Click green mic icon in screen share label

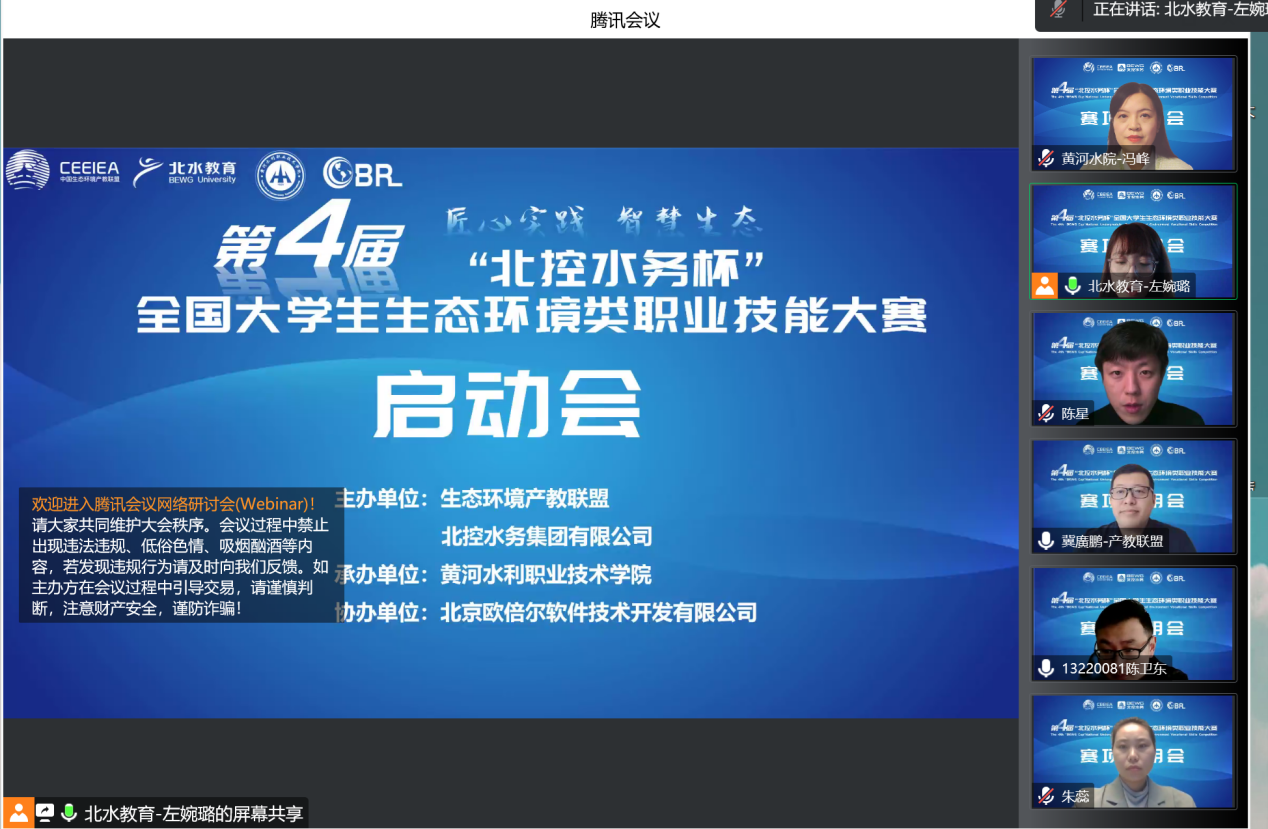click(x=69, y=813)
